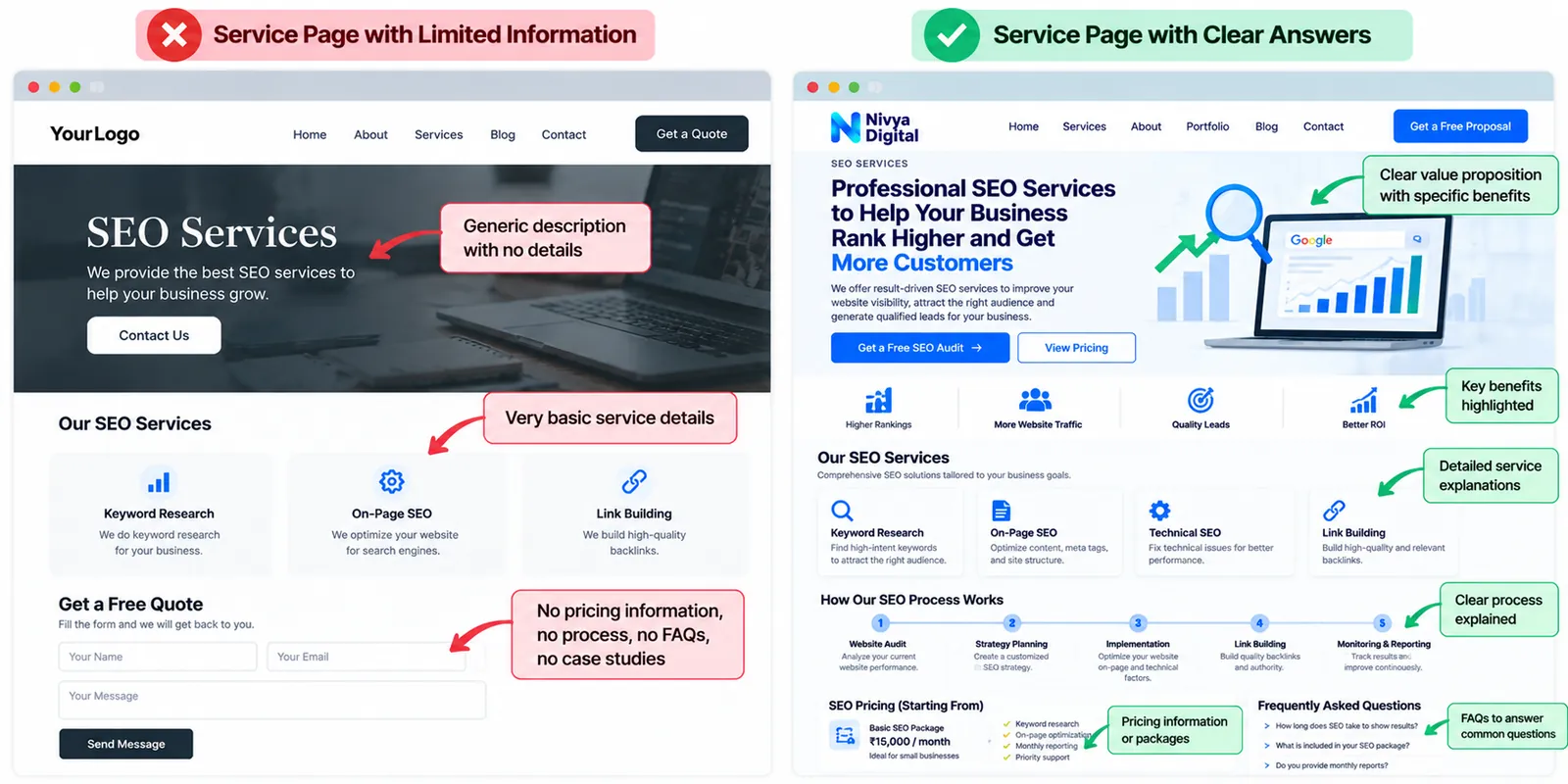Click the More Website Traffic people icon
The width and height of the screenshot is (1568, 784).
[x=1036, y=399]
